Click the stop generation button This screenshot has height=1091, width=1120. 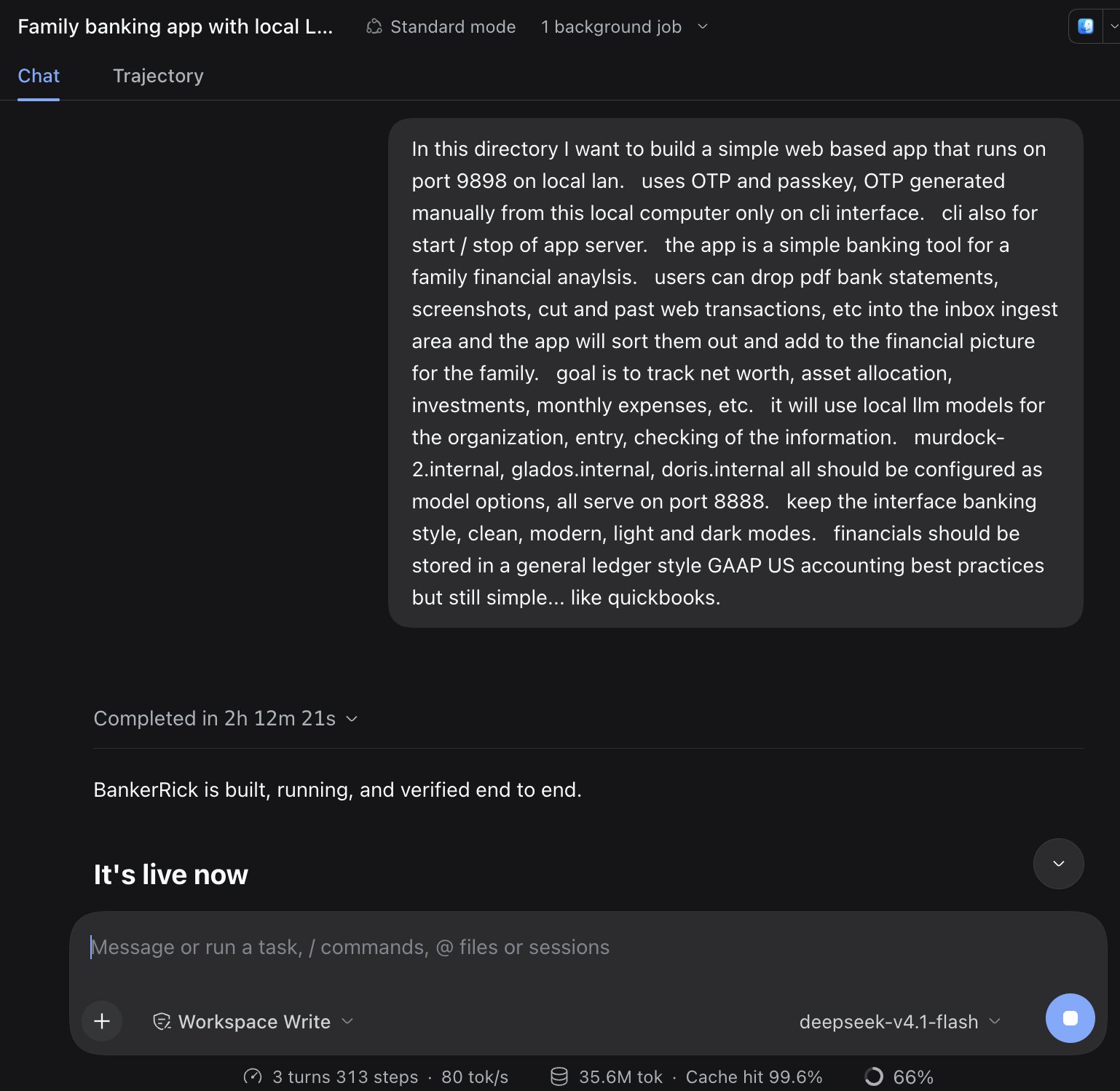point(1070,1018)
